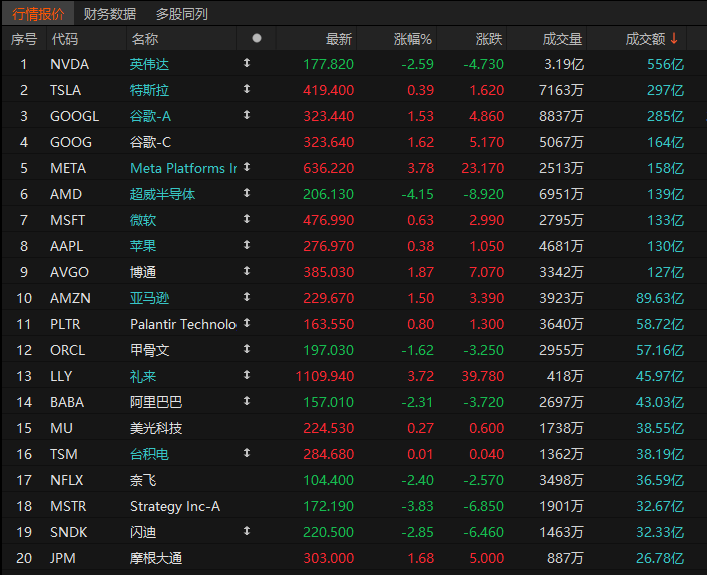The image size is (707, 575).
Task: Select the GOOG ticker code
Action: click(71, 142)
